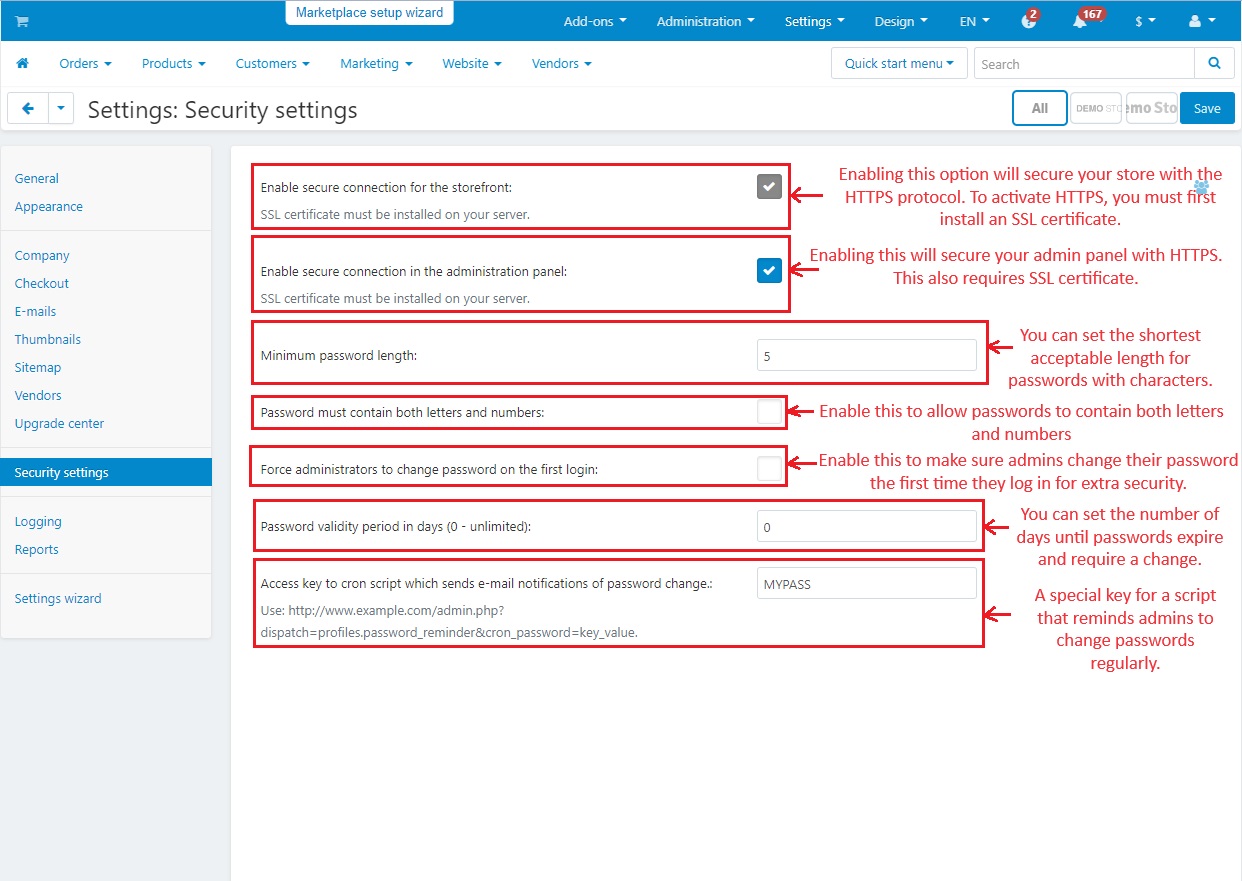This screenshot has height=881, width=1242.
Task: Open the notifications bell icon
Action: point(1080,21)
